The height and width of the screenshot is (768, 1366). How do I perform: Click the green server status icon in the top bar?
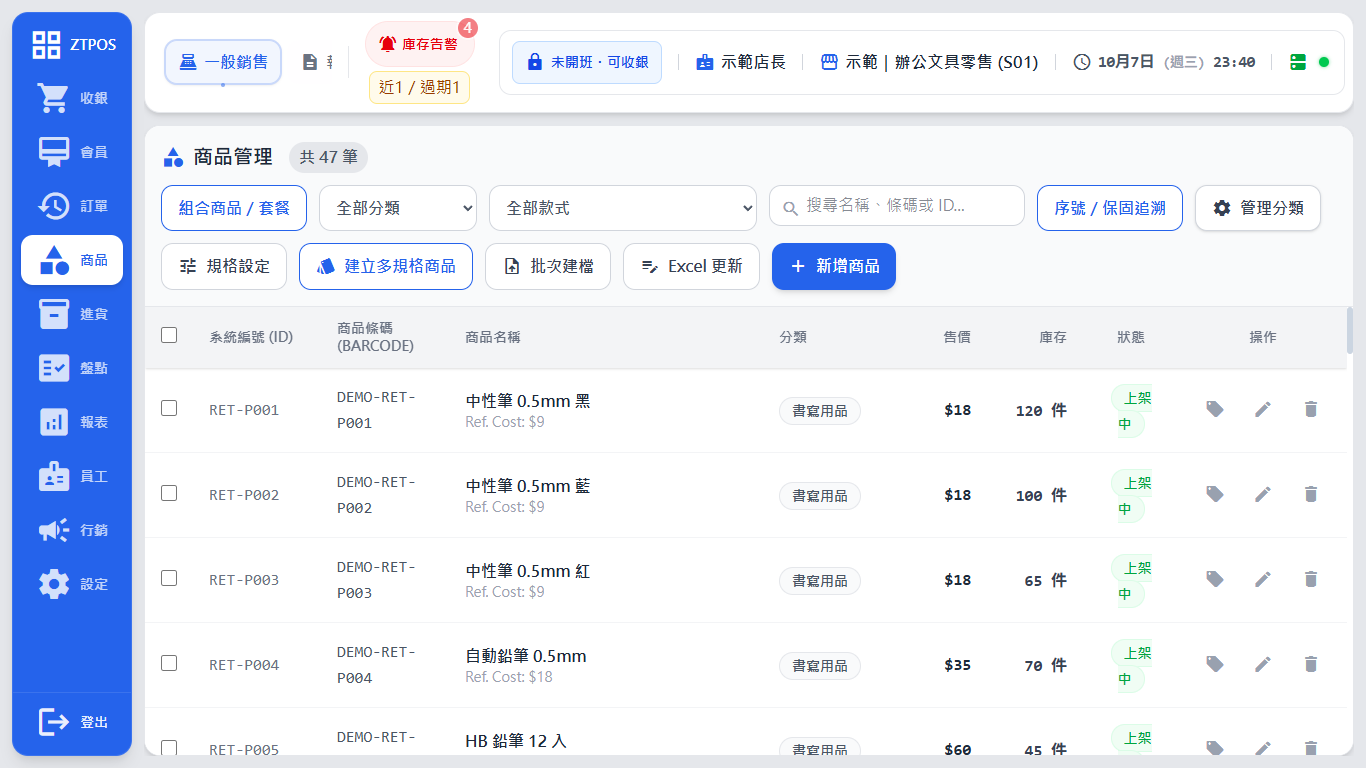(1298, 62)
